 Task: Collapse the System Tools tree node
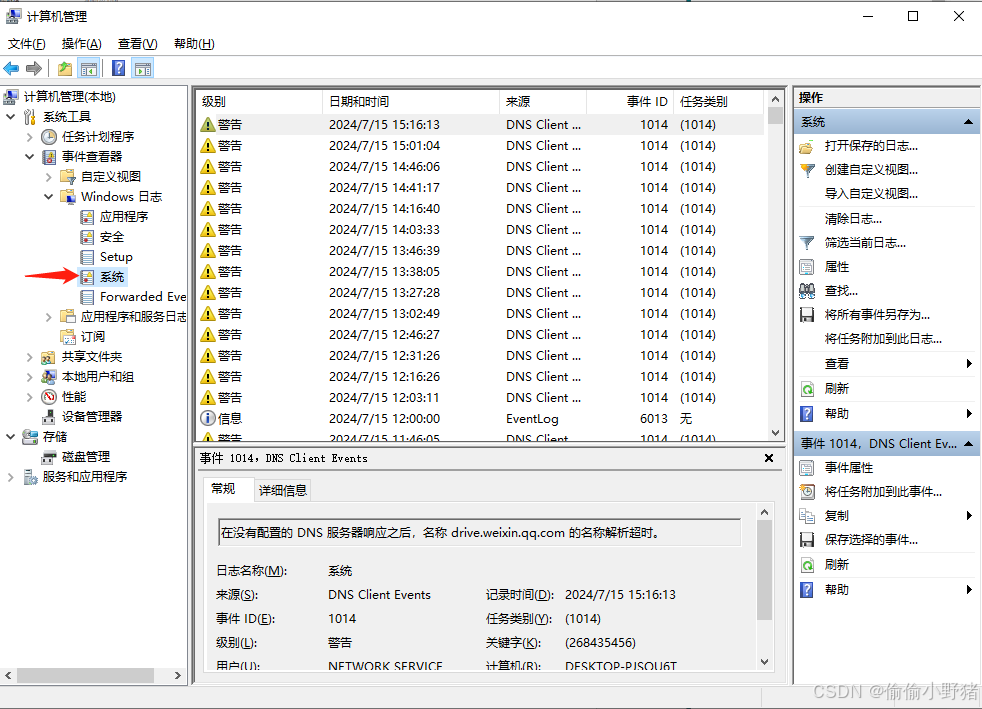11,116
